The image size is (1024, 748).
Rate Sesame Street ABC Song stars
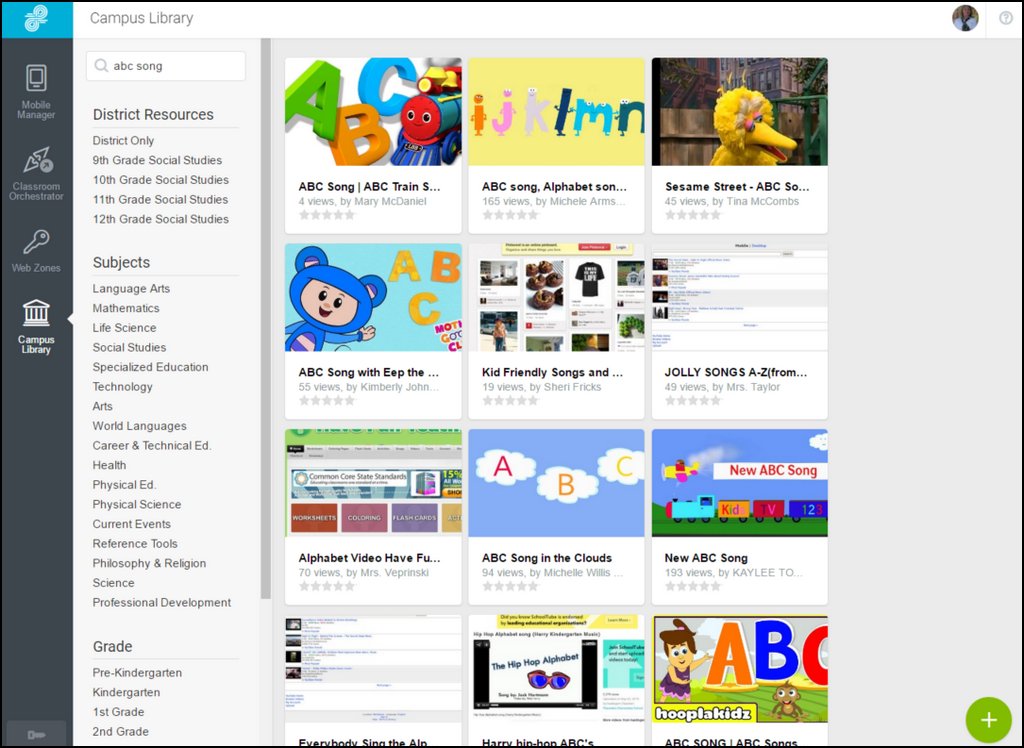(693, 215)
